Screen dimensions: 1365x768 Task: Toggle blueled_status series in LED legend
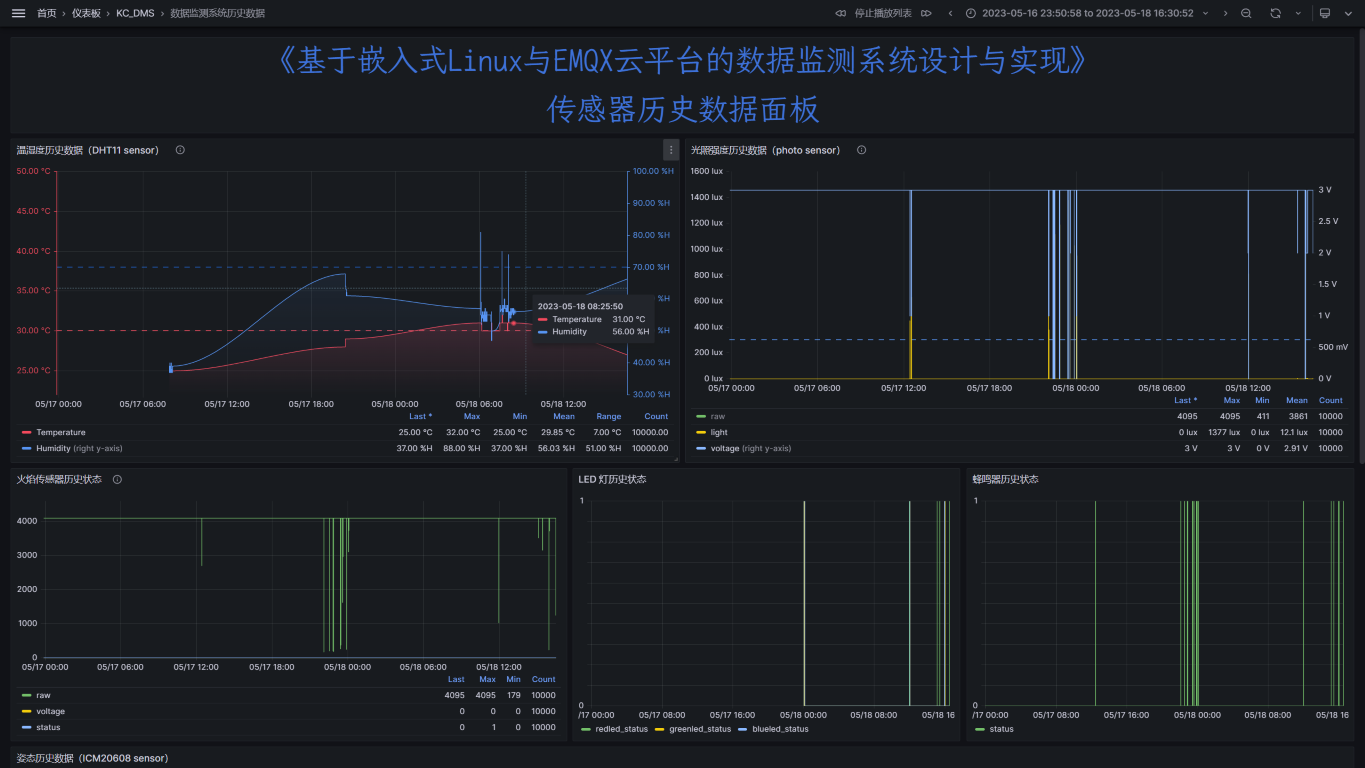point(780,729)
